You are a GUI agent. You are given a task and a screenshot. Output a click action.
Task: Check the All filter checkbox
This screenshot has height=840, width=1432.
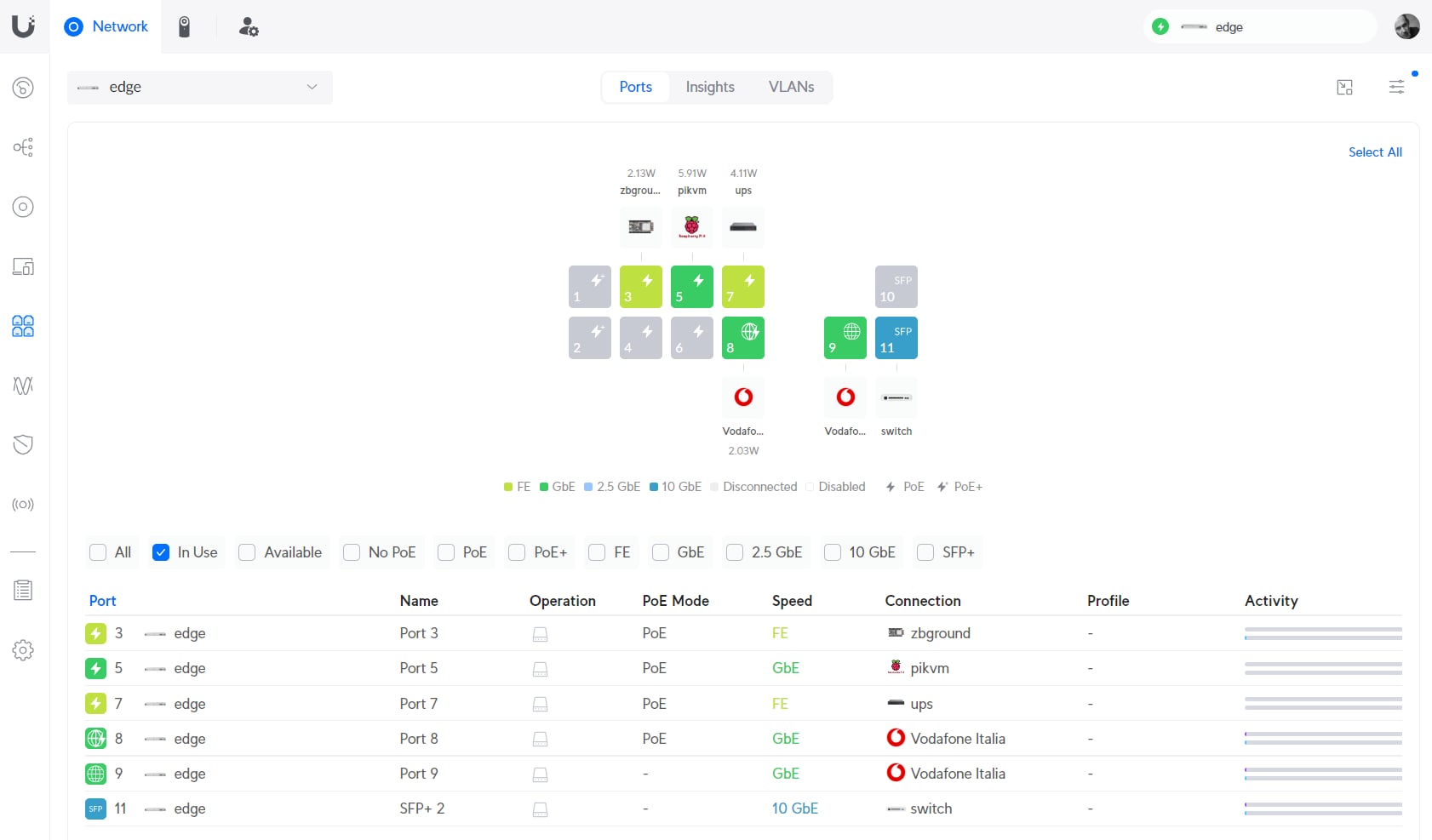(x=98, y=552)
